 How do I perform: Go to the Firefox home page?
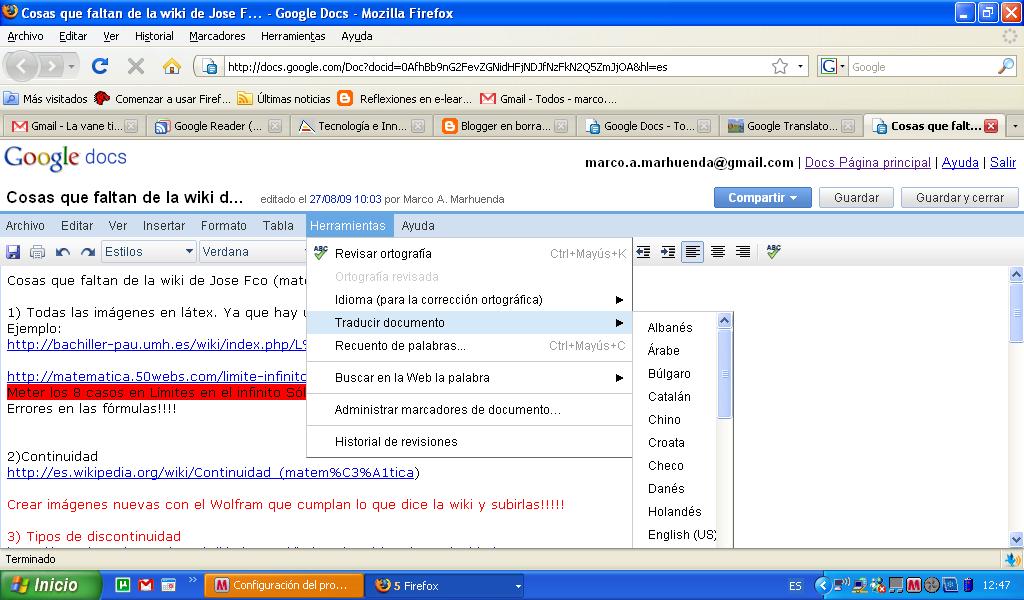click(172, 66)
